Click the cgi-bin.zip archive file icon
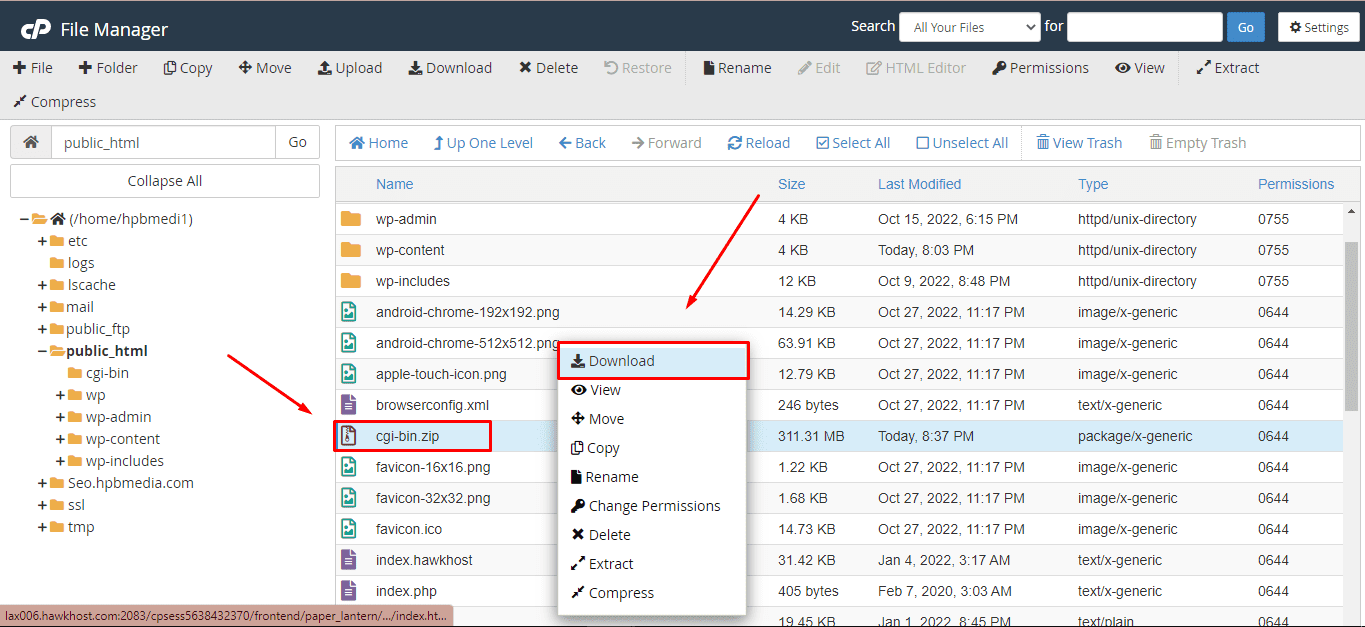1365x627 pixels. [x=348, y=436]
